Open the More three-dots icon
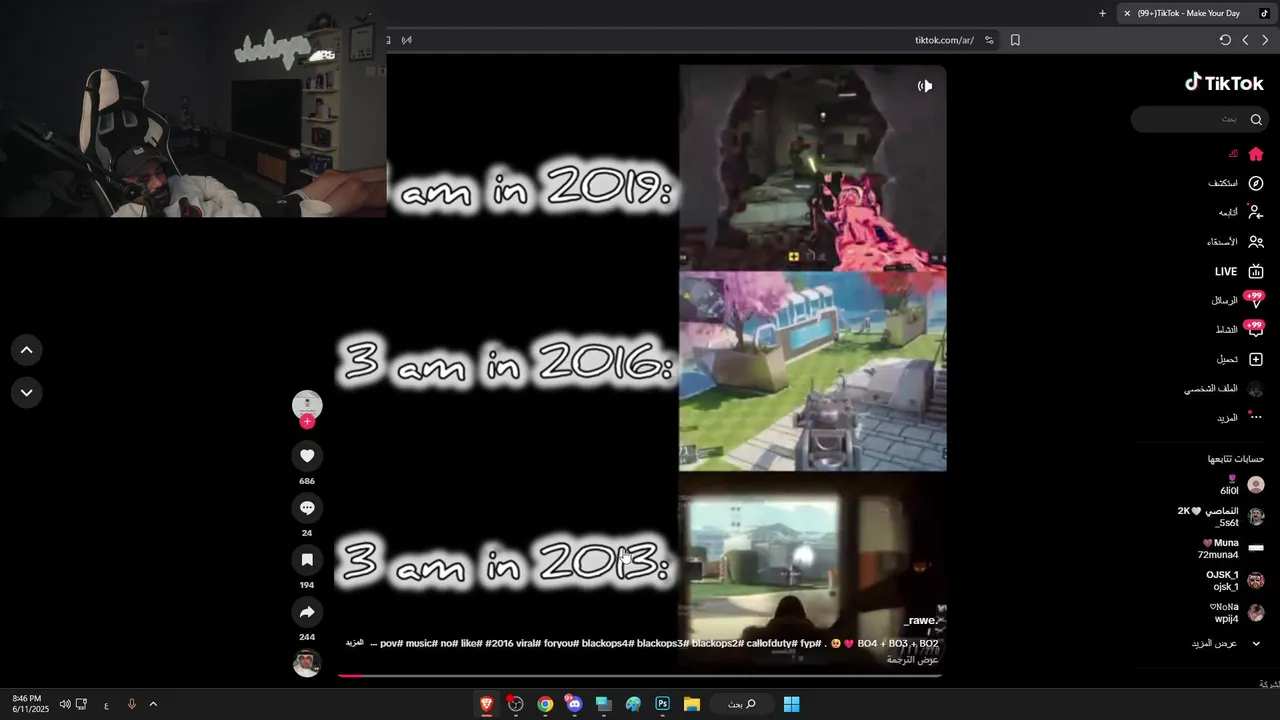This screenshot has width=1280, height=720. click(1256, 417)
